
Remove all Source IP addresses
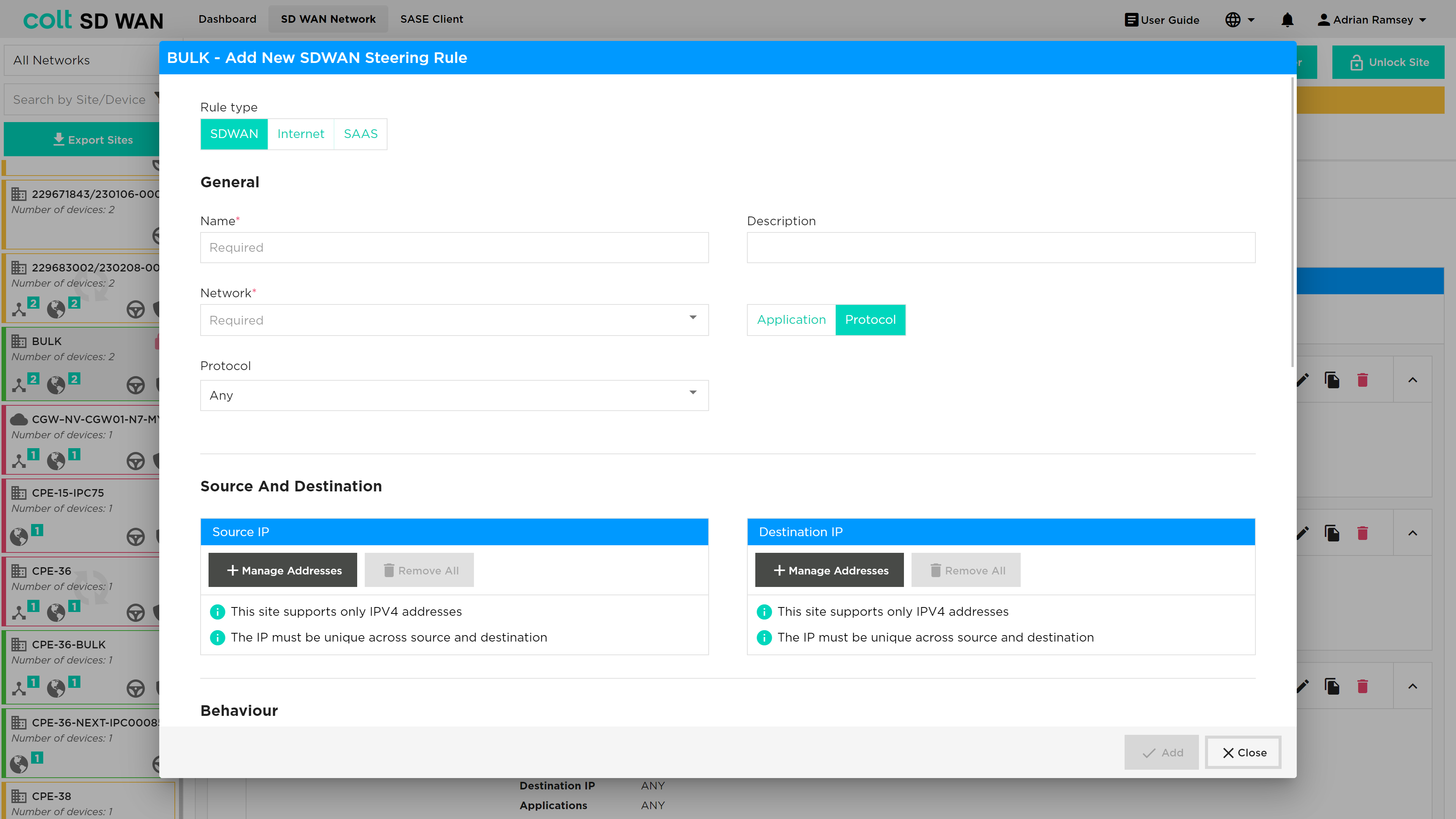[419, 570]
